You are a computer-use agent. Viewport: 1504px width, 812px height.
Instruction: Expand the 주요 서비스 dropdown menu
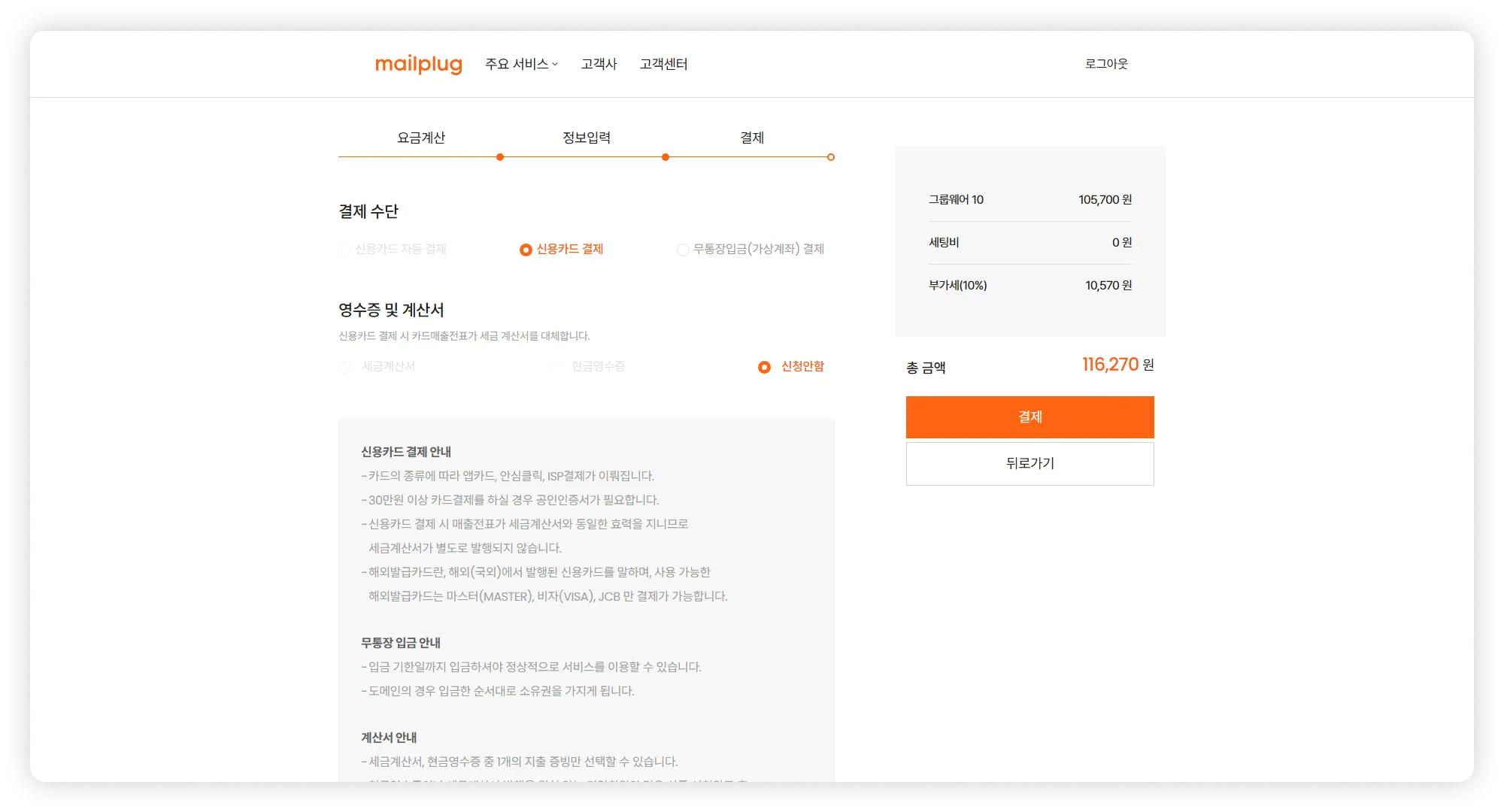pyautogui.click(x=521, y=65)
